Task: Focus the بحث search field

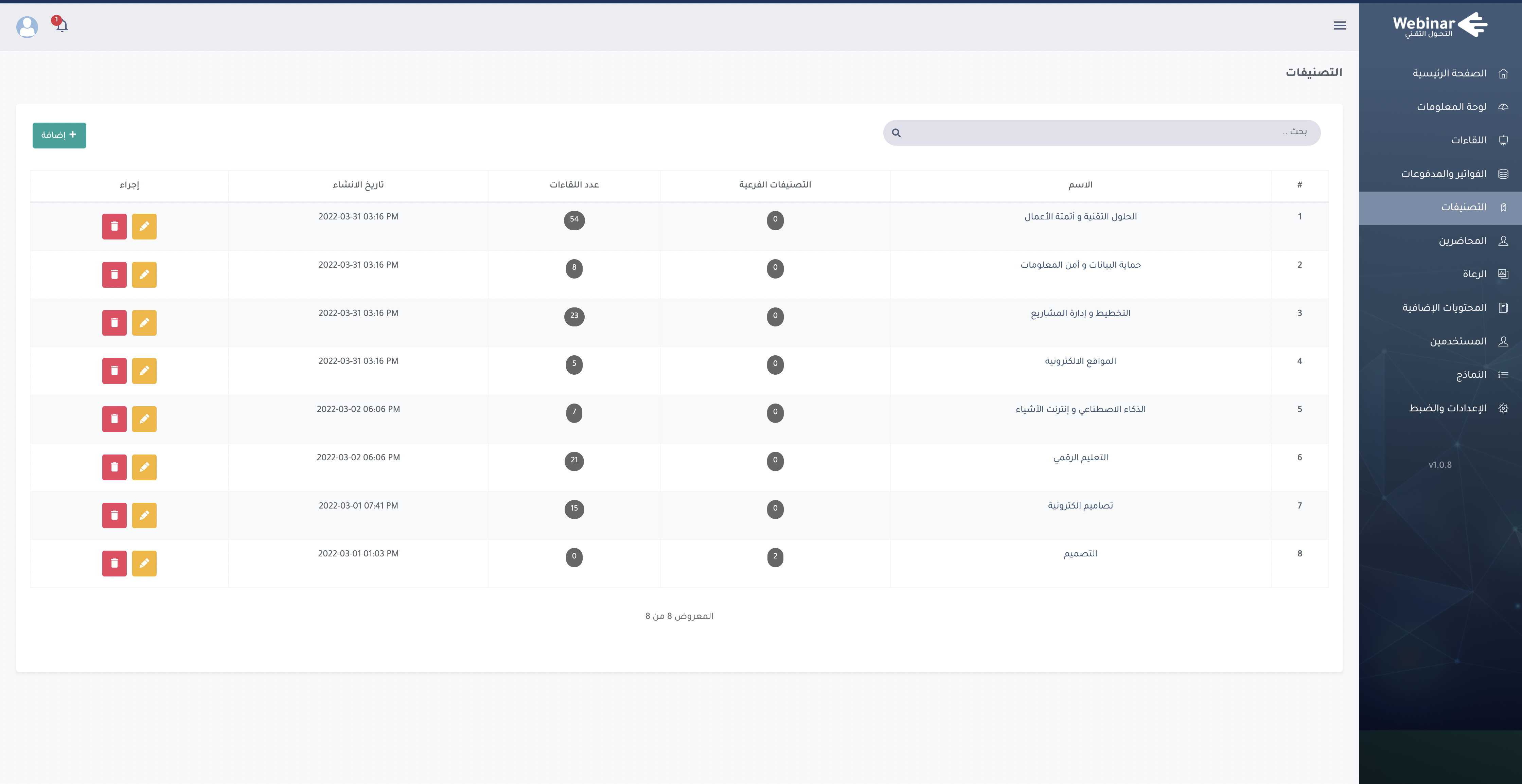Action: (x=1101, y=133)
